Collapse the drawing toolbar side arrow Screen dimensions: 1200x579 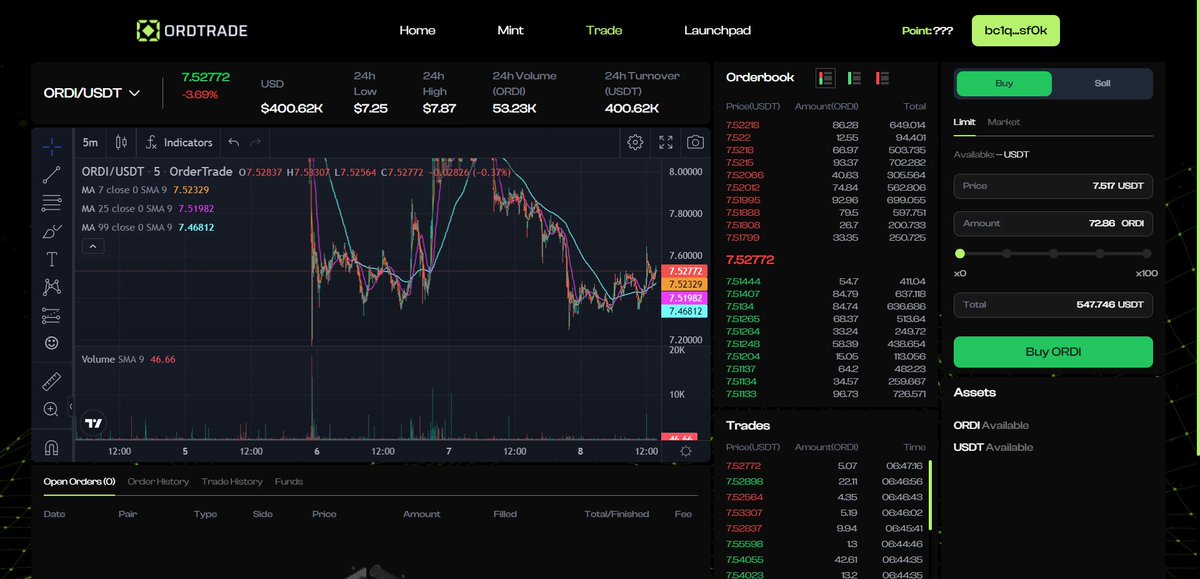coord(71,406)
